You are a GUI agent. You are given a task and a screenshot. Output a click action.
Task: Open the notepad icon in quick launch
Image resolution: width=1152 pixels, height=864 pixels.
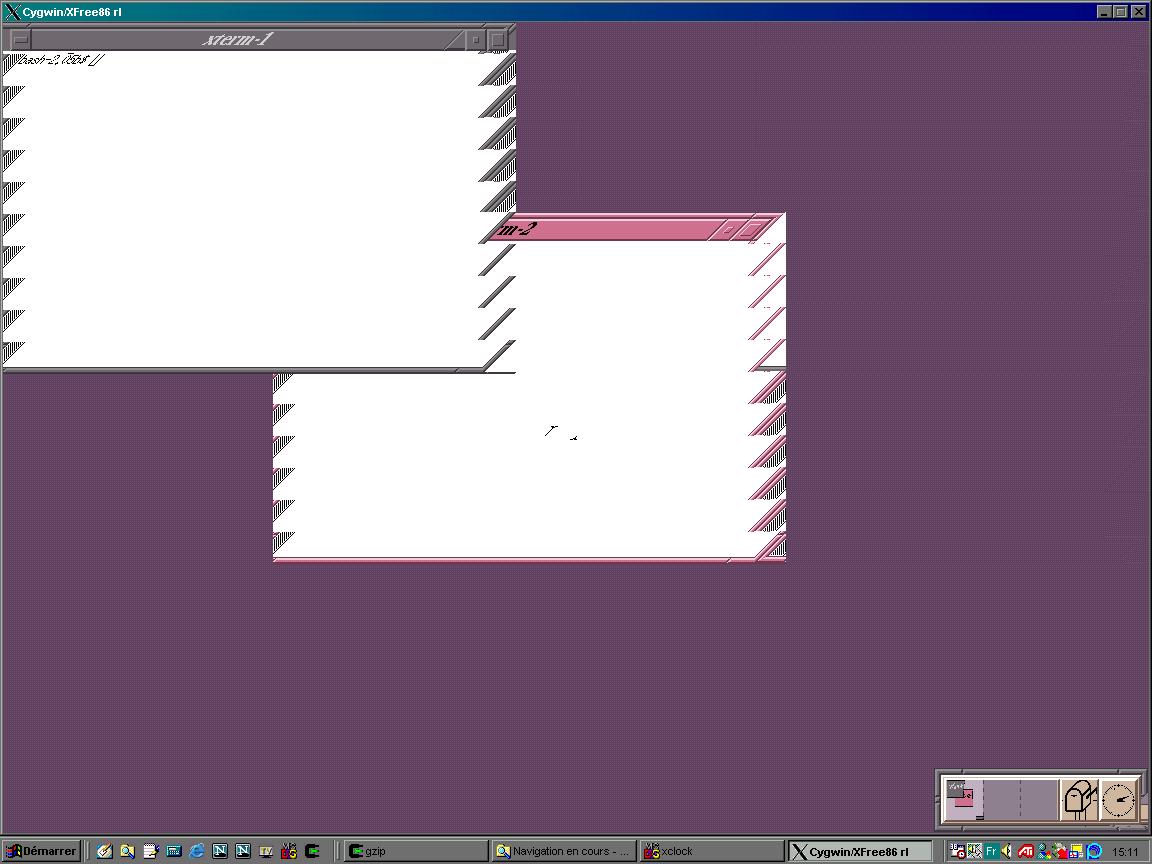tap(150, 851)
